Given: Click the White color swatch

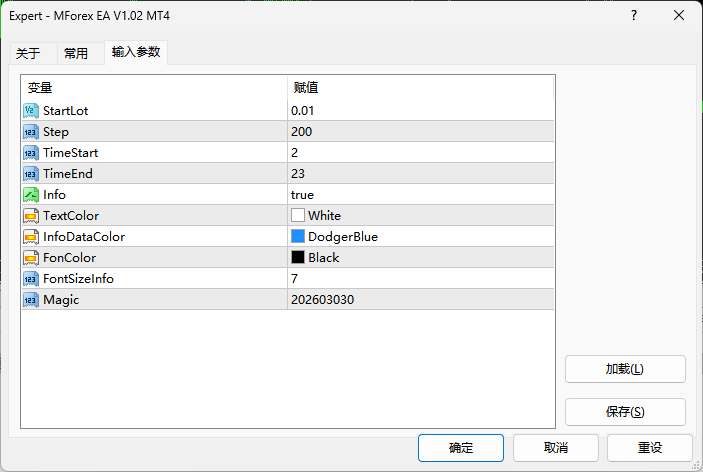Looking at the screenshot, I should click(x=298, y=215).
